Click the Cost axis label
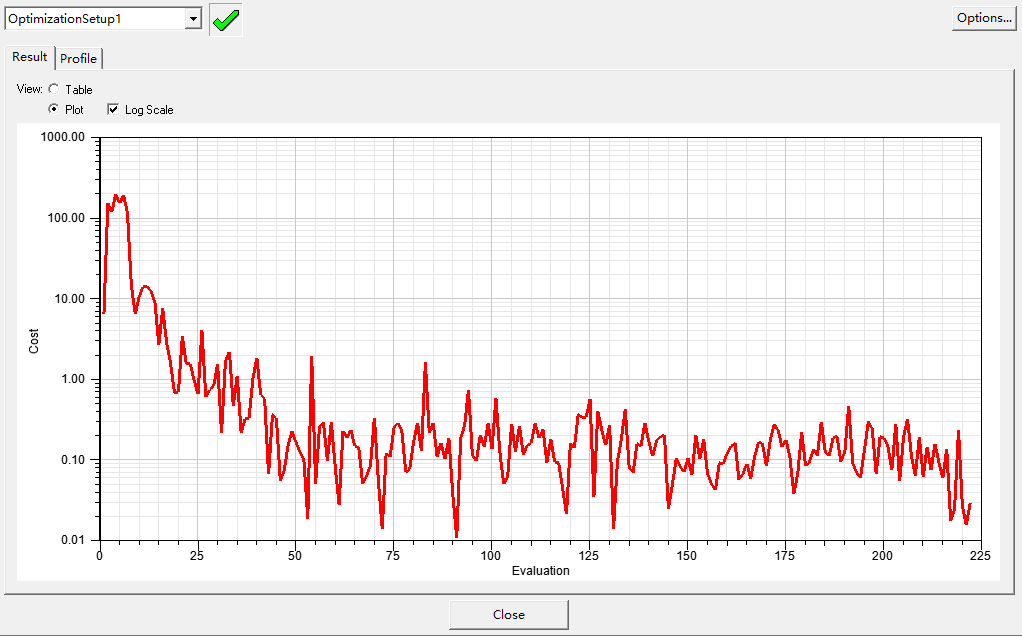This screenshot has height=638, width=1022. (x=34, y=341)
